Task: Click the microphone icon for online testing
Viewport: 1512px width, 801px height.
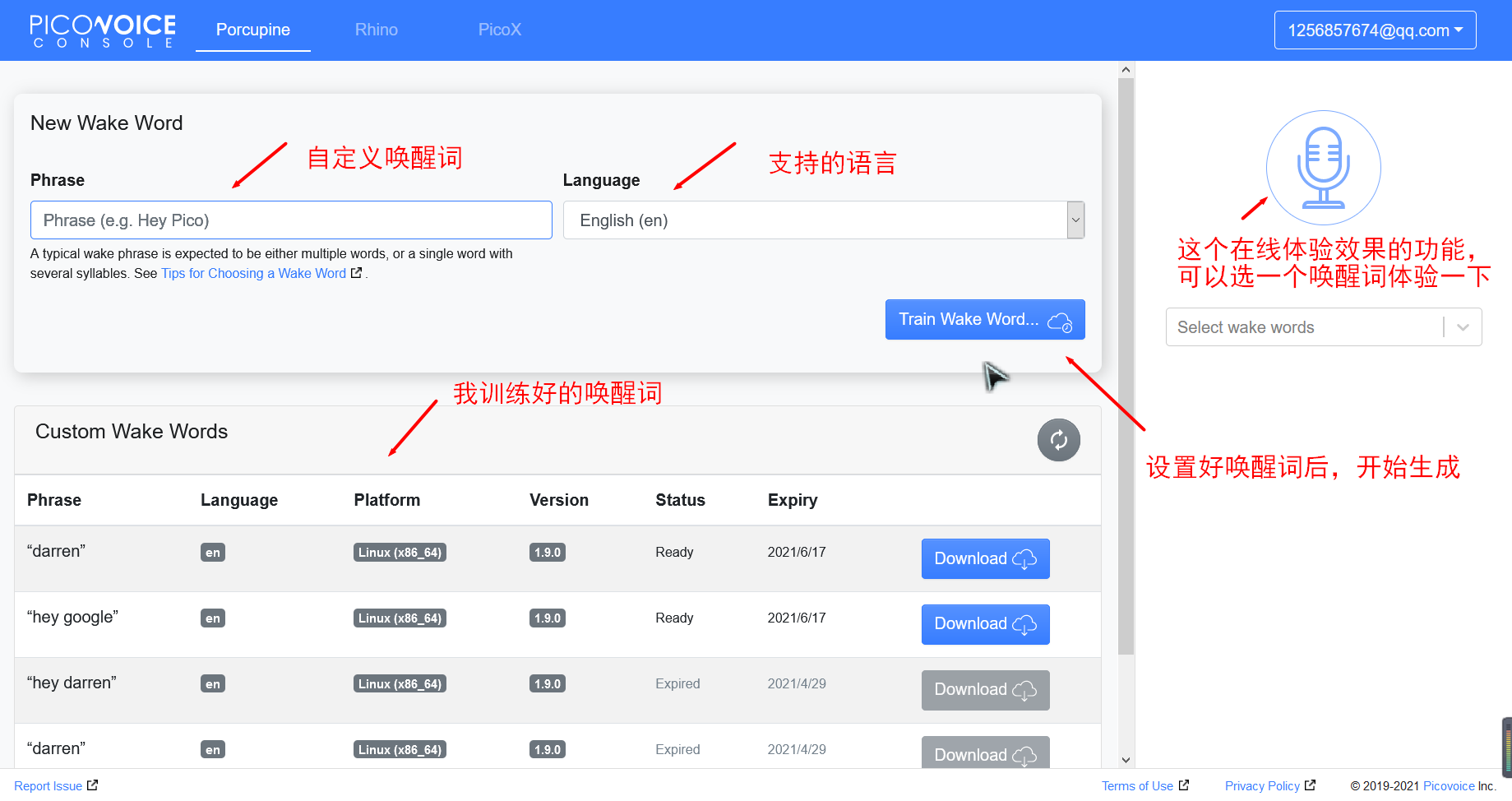Action: (x=1322, y=167)
